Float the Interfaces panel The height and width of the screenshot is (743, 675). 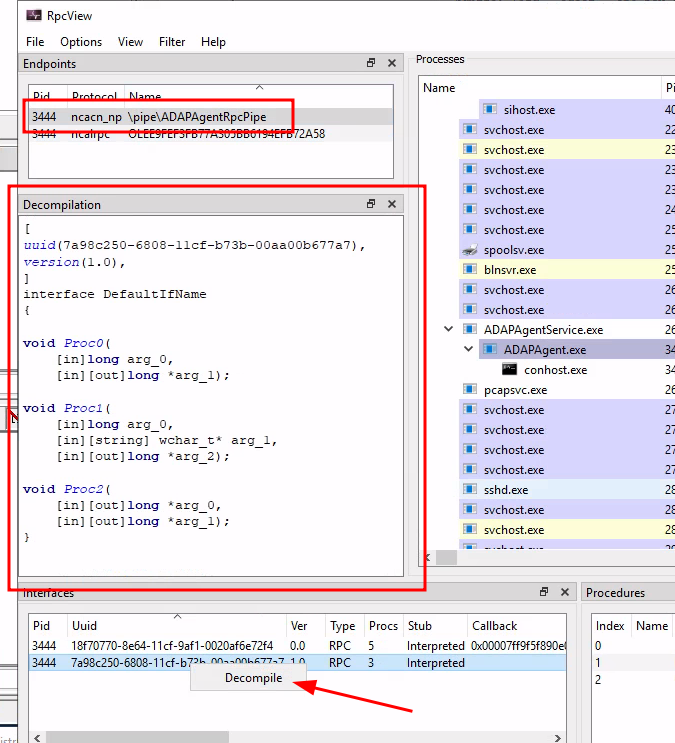[544, 592]
